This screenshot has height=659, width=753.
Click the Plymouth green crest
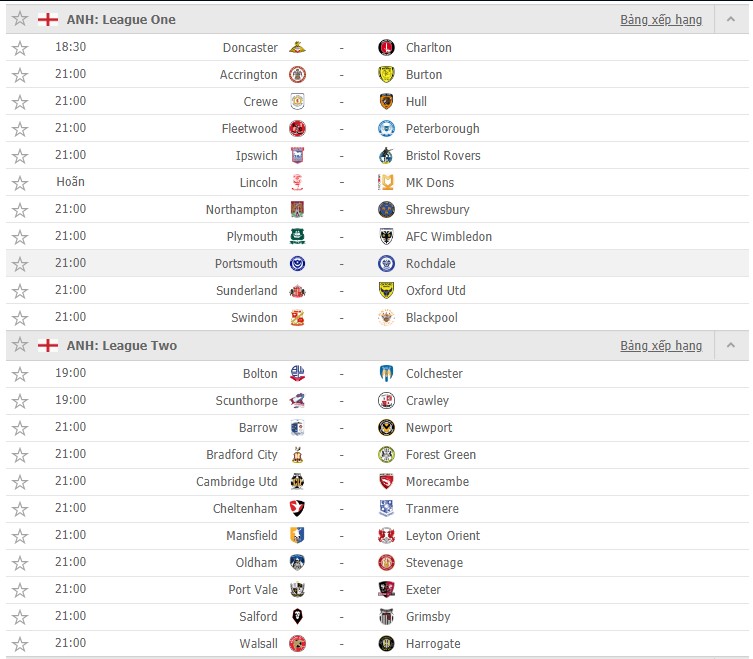tap(297, 236)
